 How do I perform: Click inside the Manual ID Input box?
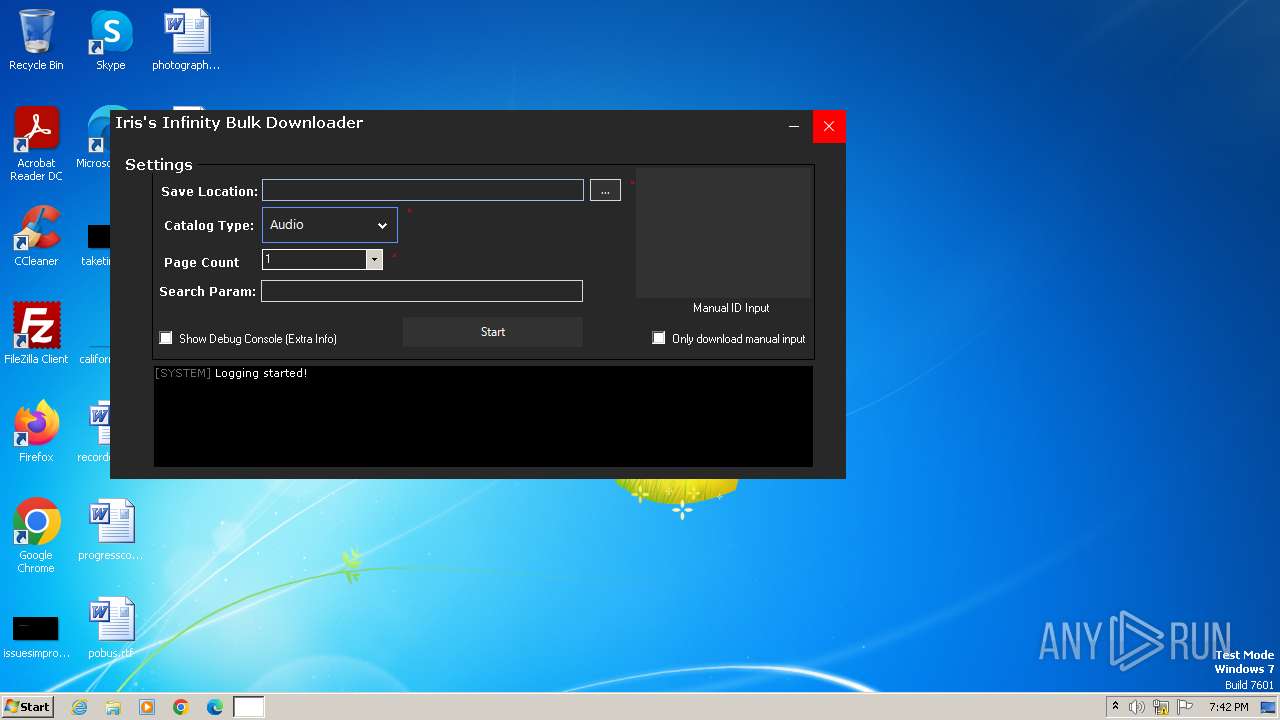tap(724, 233)
